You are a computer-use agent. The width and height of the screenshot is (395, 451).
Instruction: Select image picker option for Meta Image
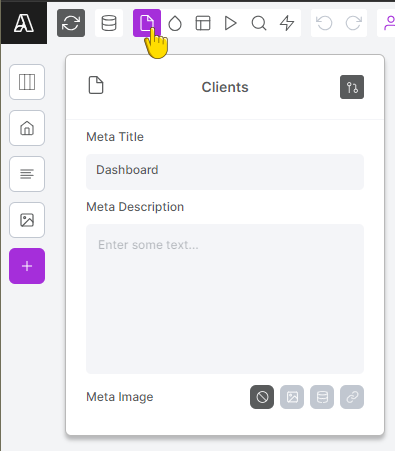(x=292, y=397)
